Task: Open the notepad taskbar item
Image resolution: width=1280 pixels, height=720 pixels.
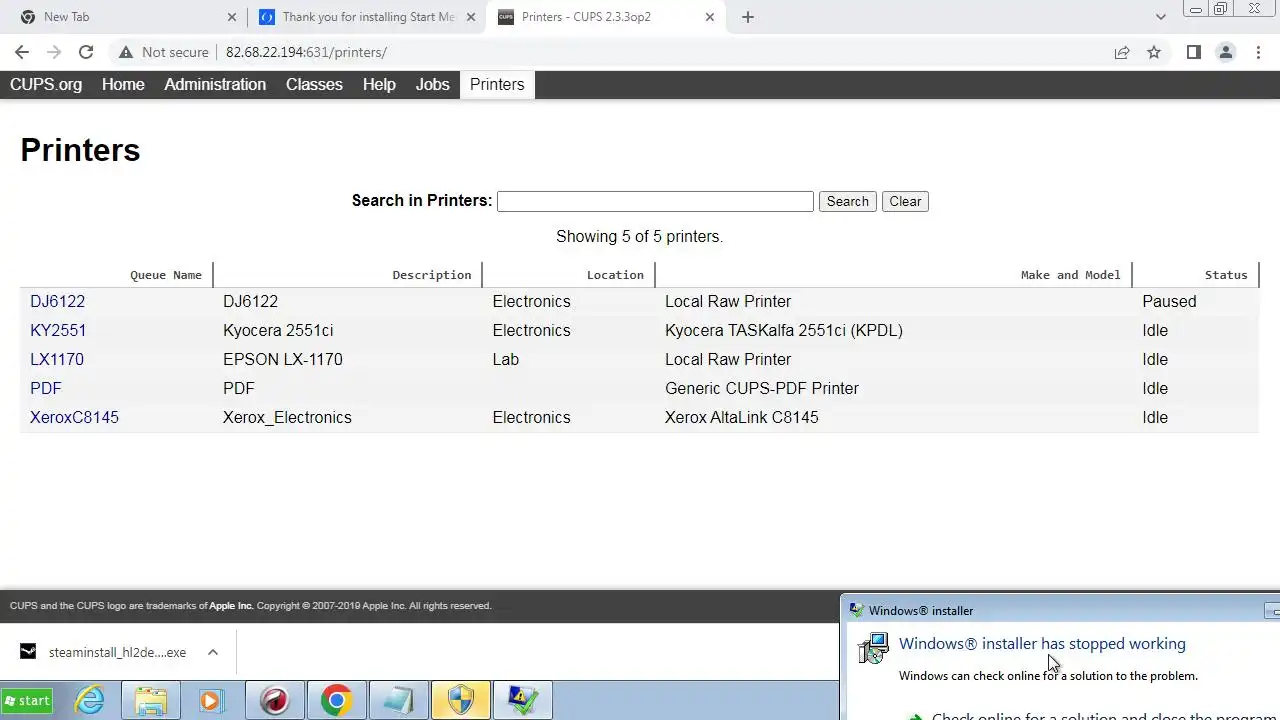Action: click(398, 701)
